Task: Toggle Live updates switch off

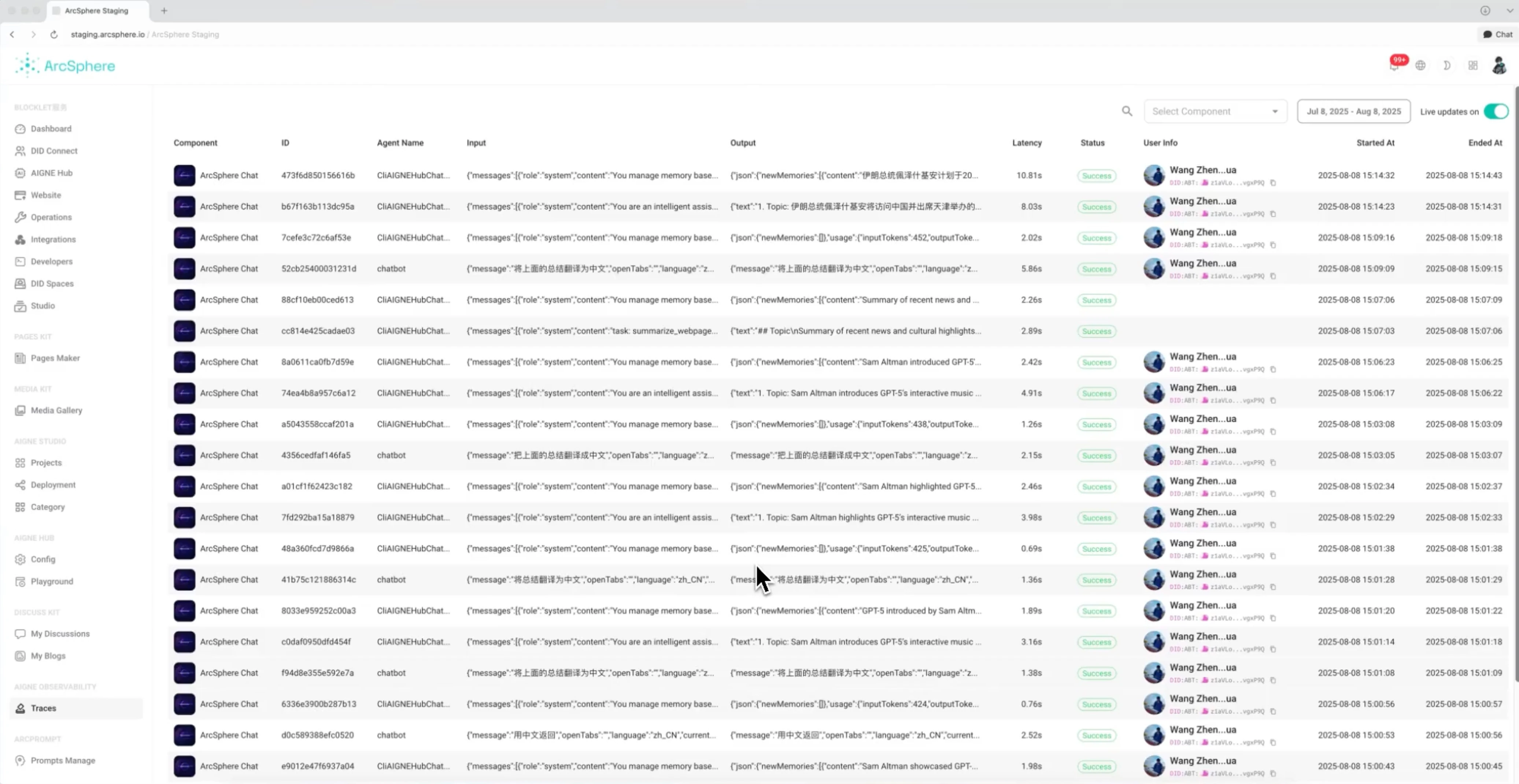Action: (1496, 111)
